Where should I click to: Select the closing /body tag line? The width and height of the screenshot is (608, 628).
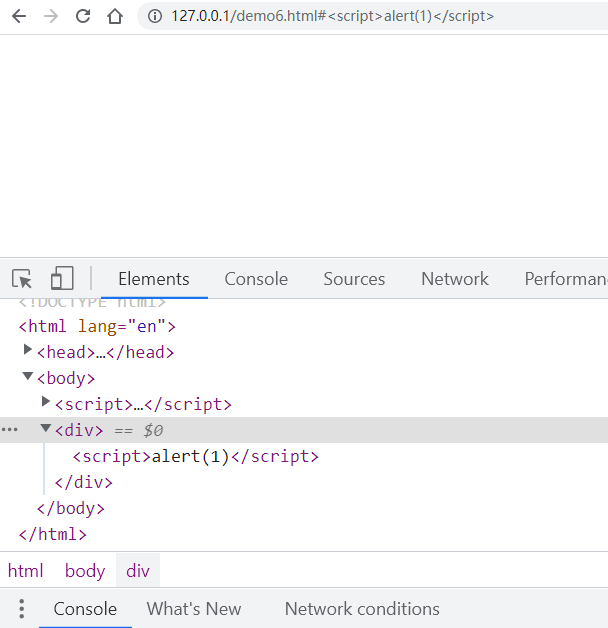click(x=70, y=509)
